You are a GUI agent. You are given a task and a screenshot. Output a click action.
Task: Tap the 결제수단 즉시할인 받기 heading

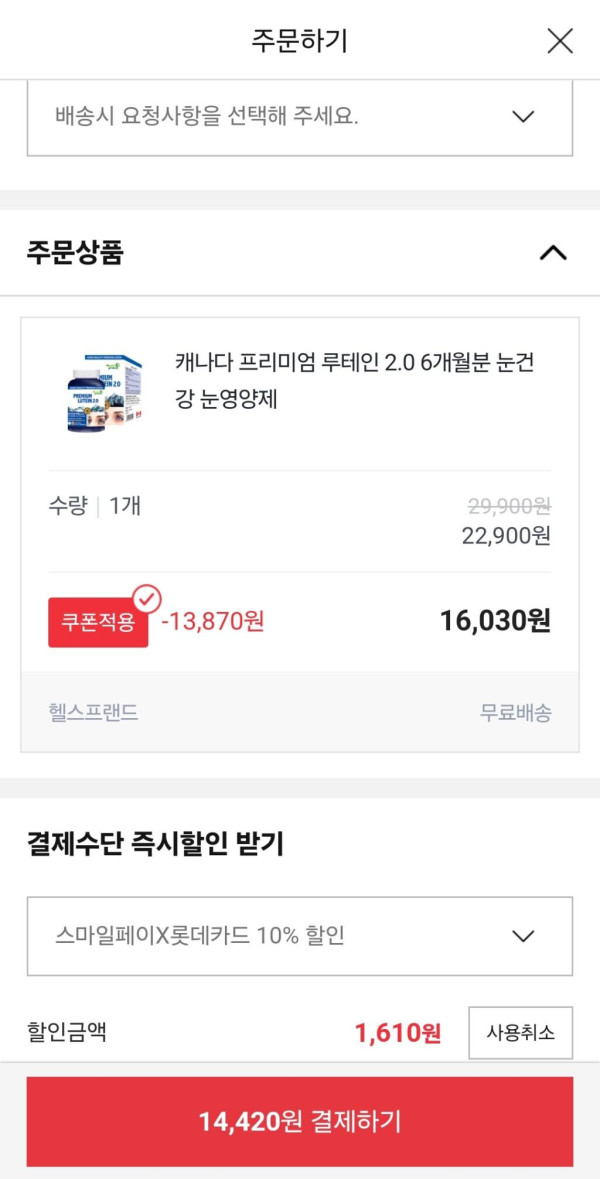[x=155, y=844]
